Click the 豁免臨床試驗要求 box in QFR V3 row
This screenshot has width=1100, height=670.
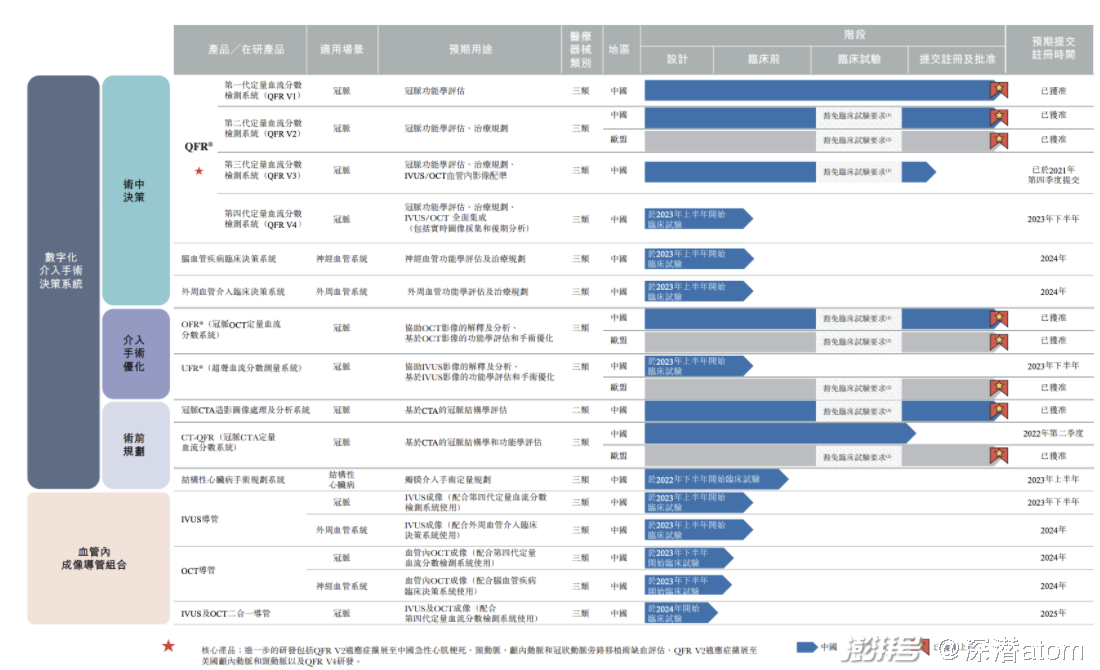click(858, 172)
